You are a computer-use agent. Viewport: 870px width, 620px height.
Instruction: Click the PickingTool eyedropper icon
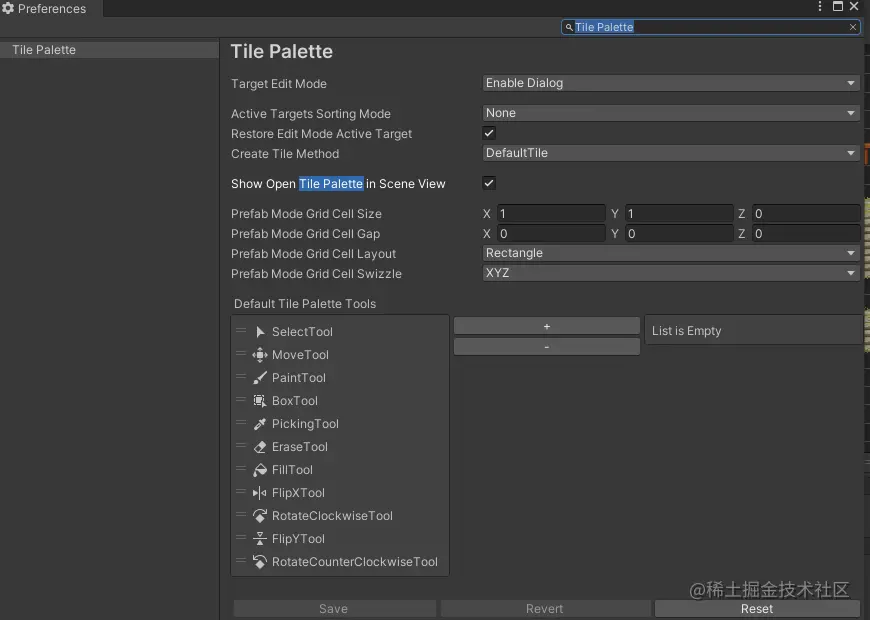pos(260,424)
